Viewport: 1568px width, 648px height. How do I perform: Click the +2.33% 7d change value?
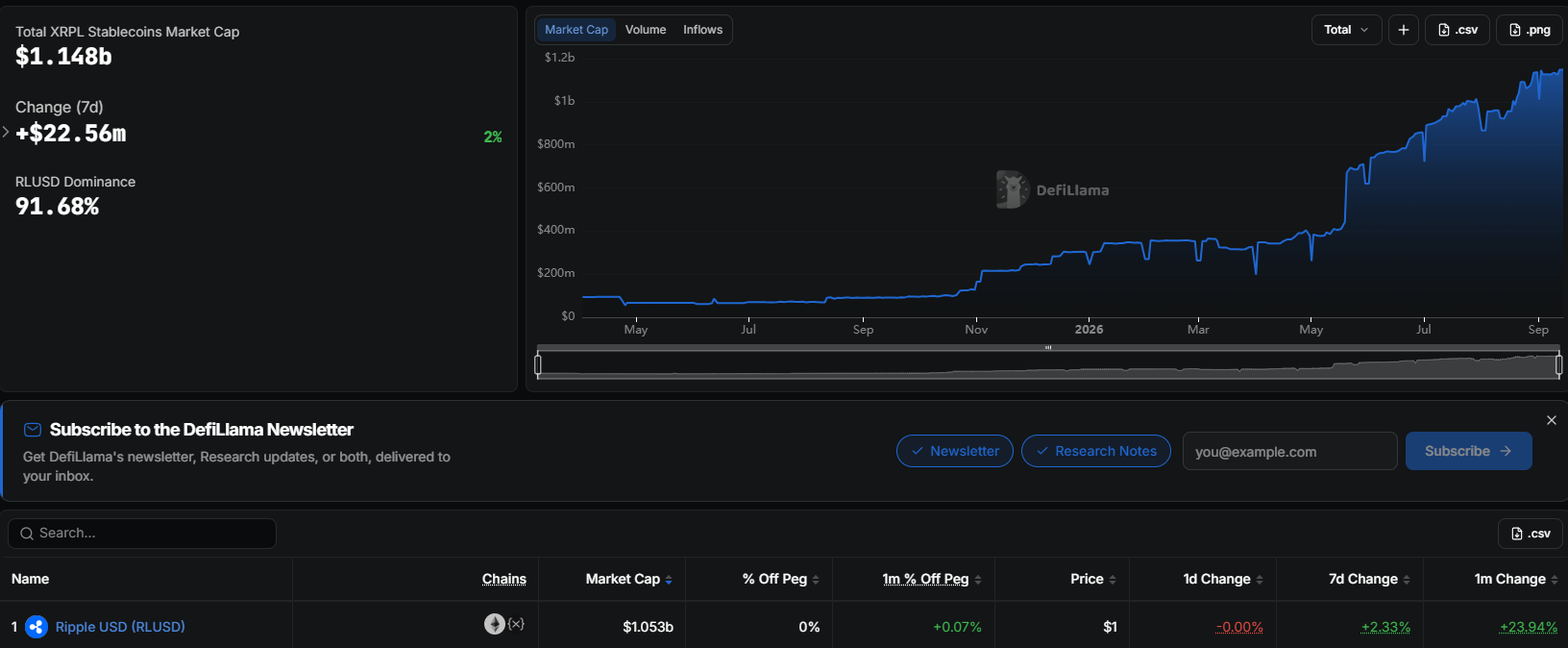(1385, 627)
